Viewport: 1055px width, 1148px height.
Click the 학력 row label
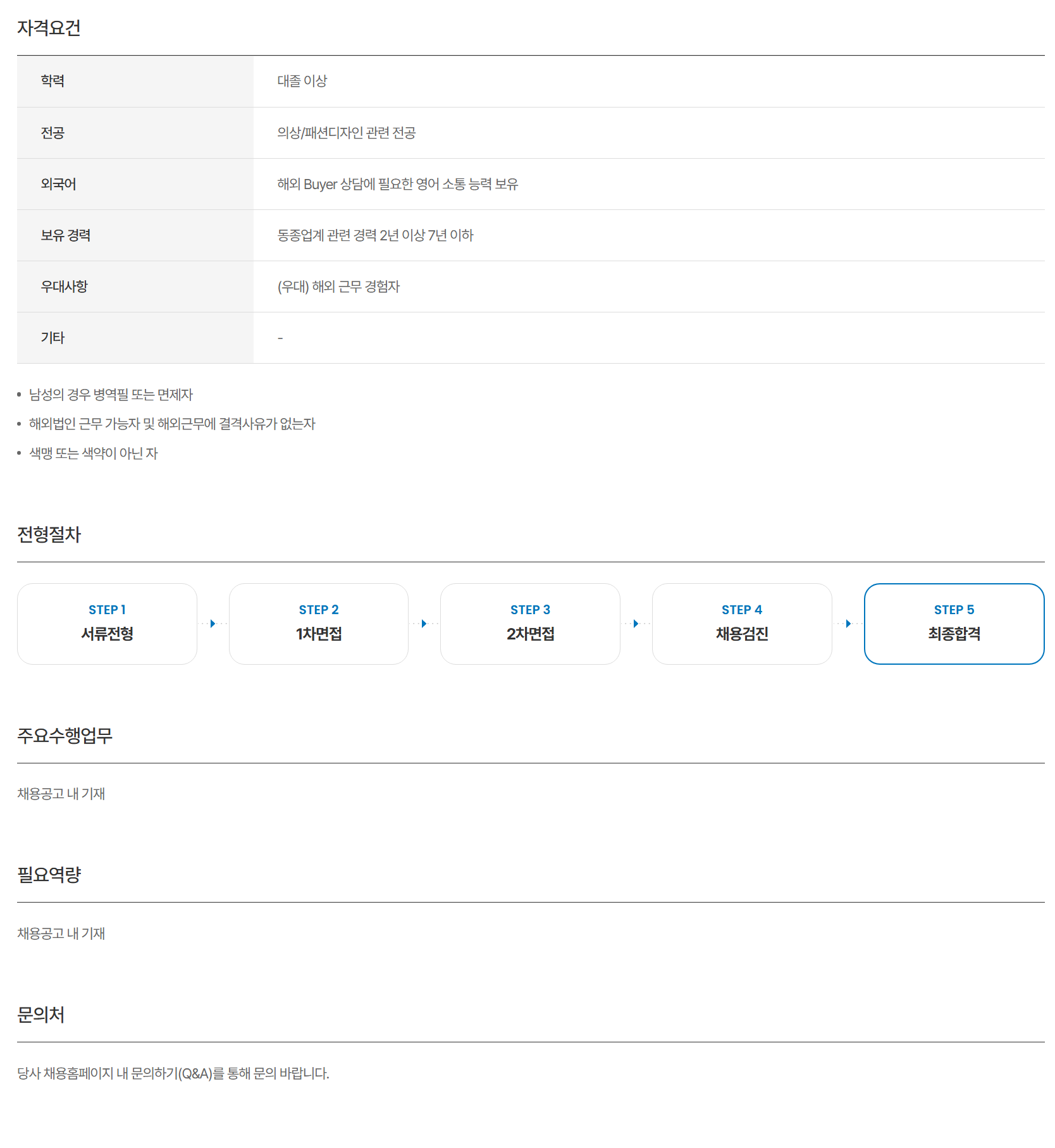[52, 81]
